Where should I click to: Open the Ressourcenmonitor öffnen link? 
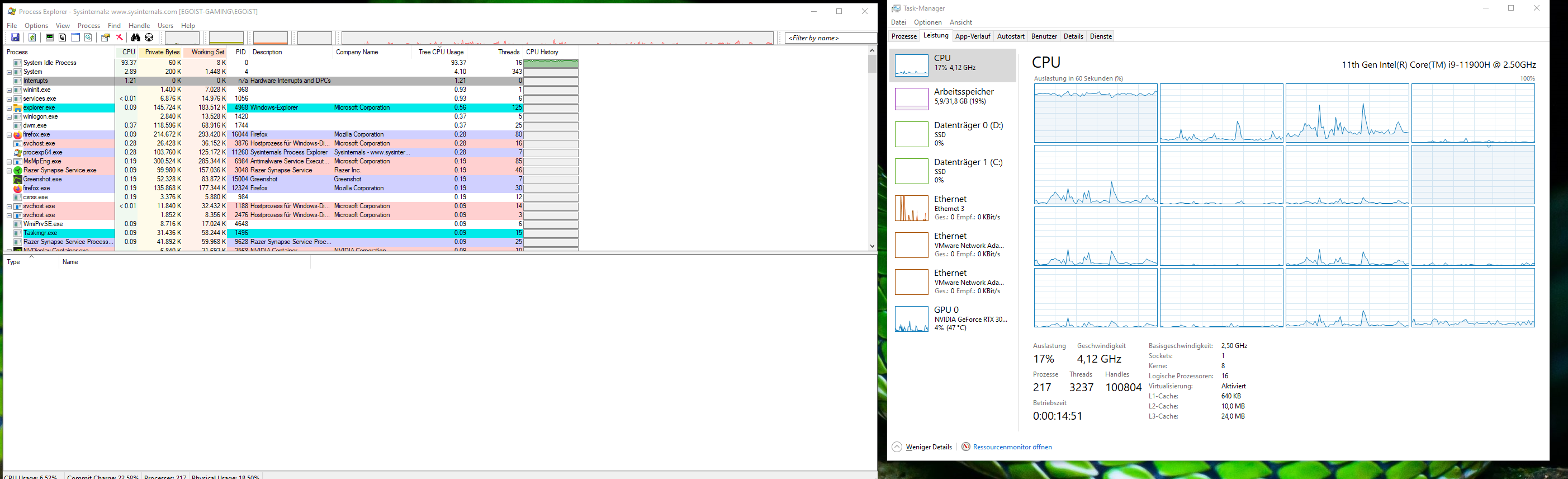click(x=1012, y=447)
